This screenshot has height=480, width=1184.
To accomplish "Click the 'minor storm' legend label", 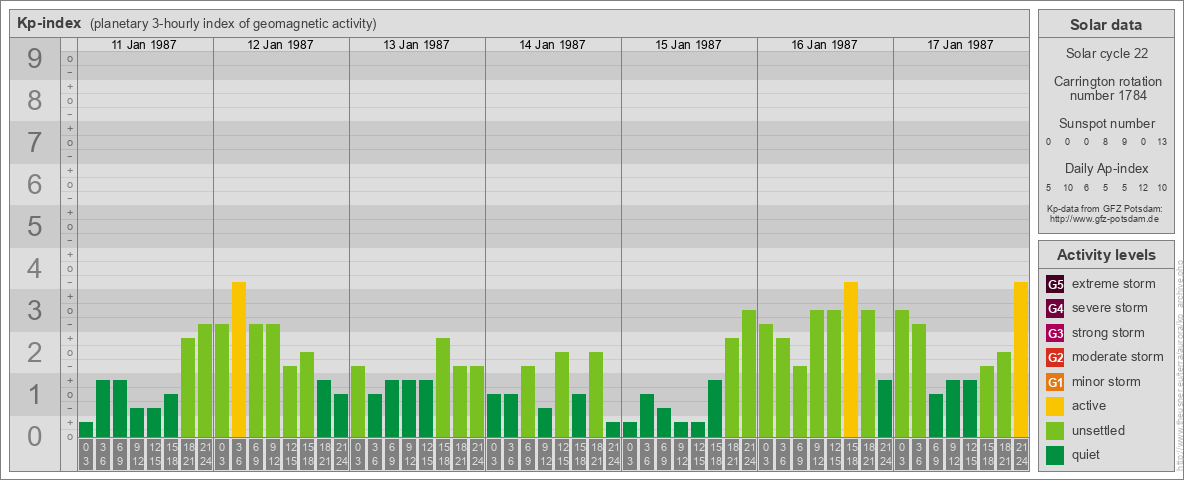I will (x=1106, y=382).
